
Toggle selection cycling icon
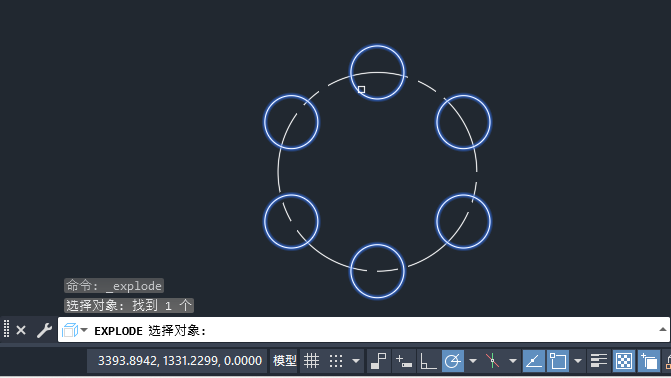(x=649, y=361)
